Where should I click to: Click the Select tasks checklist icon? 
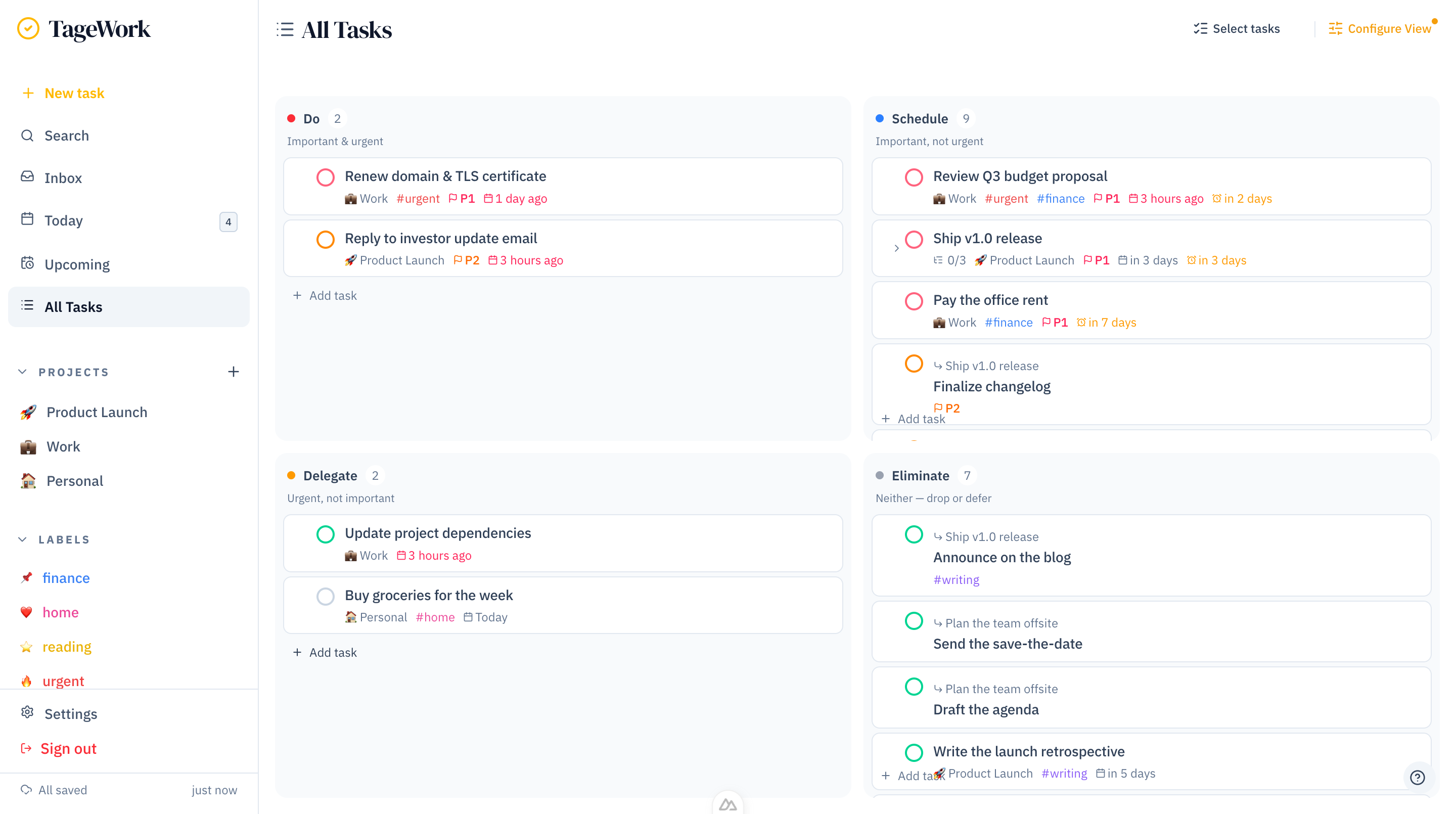(x=1201, y=29)
